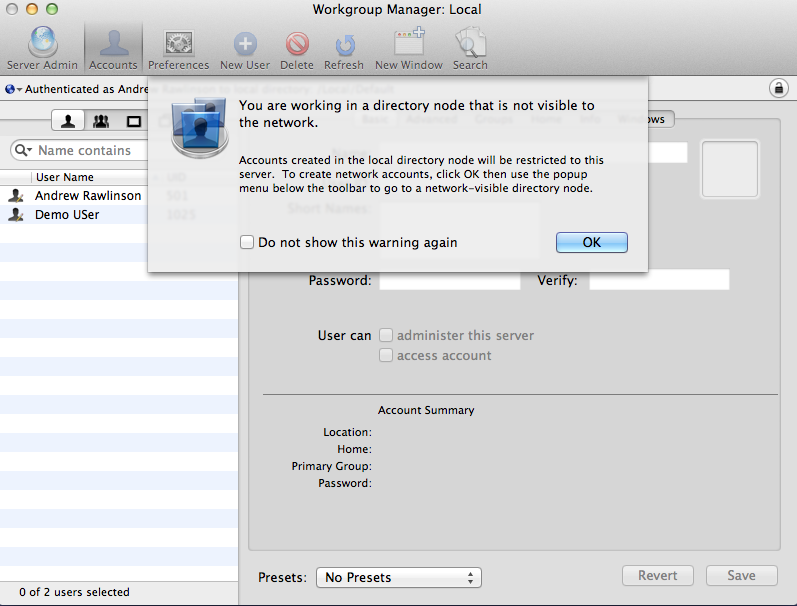Click the Save button
797x606 pixels.
click(742, 575)
